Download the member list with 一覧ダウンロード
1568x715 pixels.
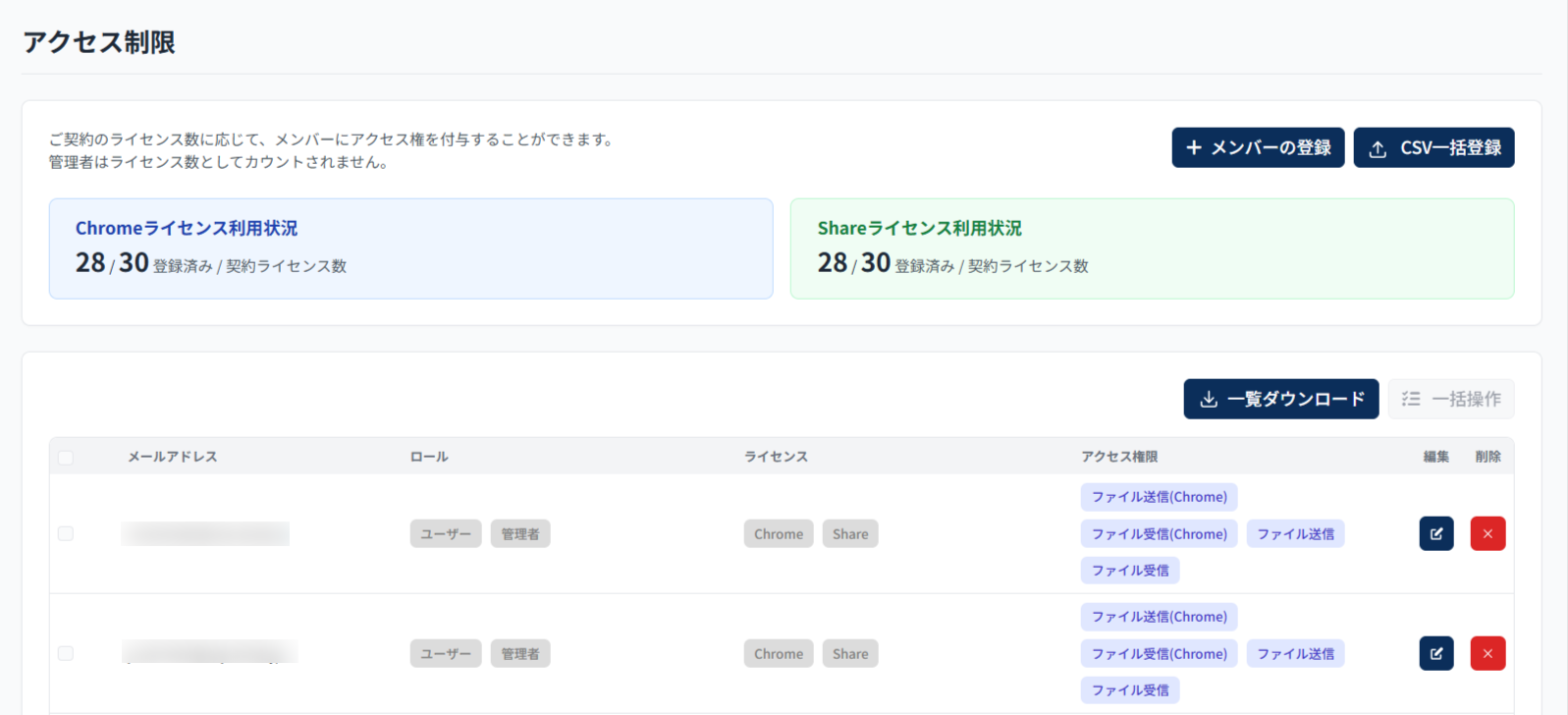[1280, 399]
